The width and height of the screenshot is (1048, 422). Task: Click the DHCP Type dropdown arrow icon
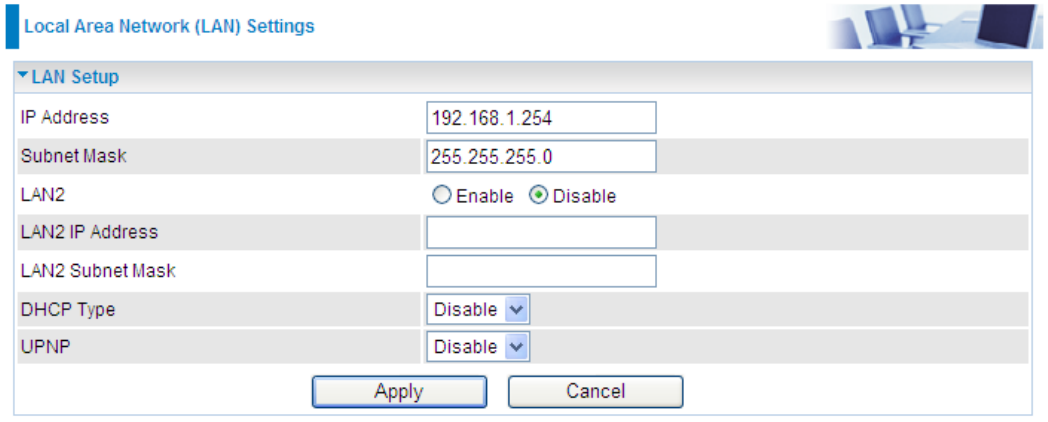click(x=517, y=310)
